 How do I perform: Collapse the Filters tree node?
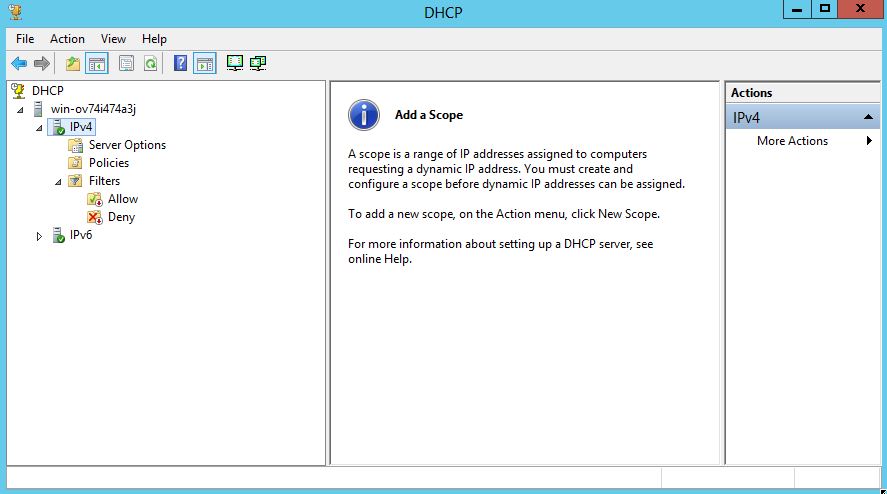(58, 182)
